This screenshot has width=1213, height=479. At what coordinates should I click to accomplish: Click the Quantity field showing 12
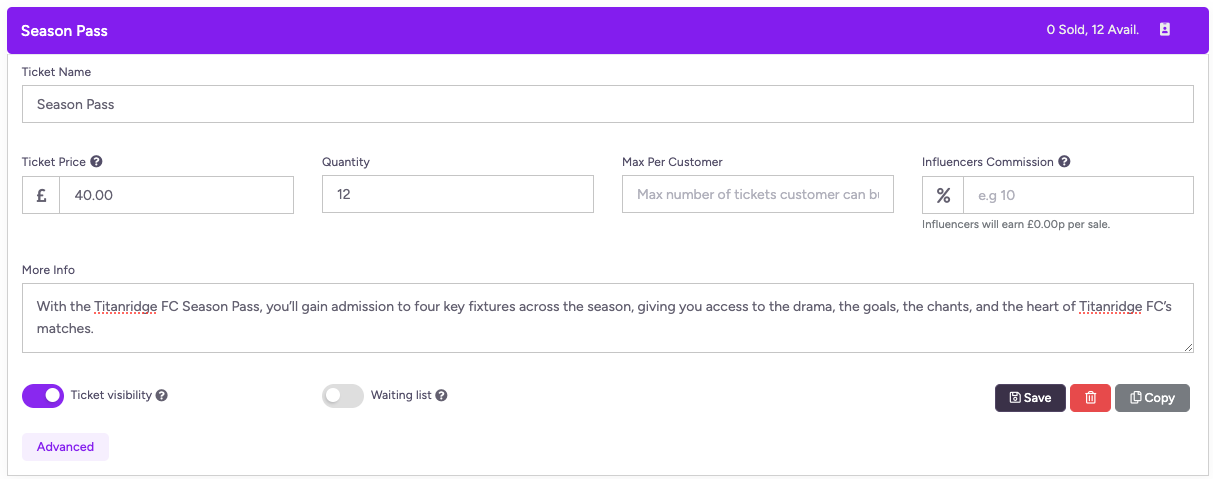(457, 194)
